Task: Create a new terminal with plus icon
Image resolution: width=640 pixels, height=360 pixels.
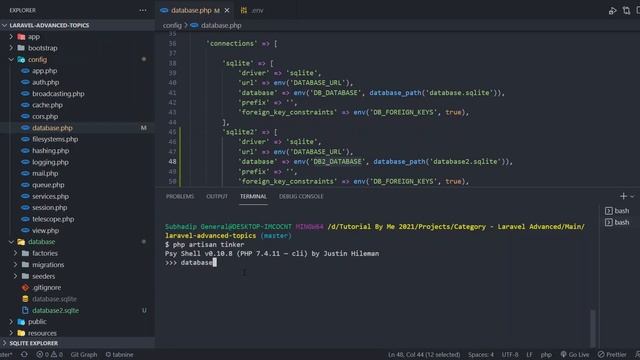Action: pos(623,197)
